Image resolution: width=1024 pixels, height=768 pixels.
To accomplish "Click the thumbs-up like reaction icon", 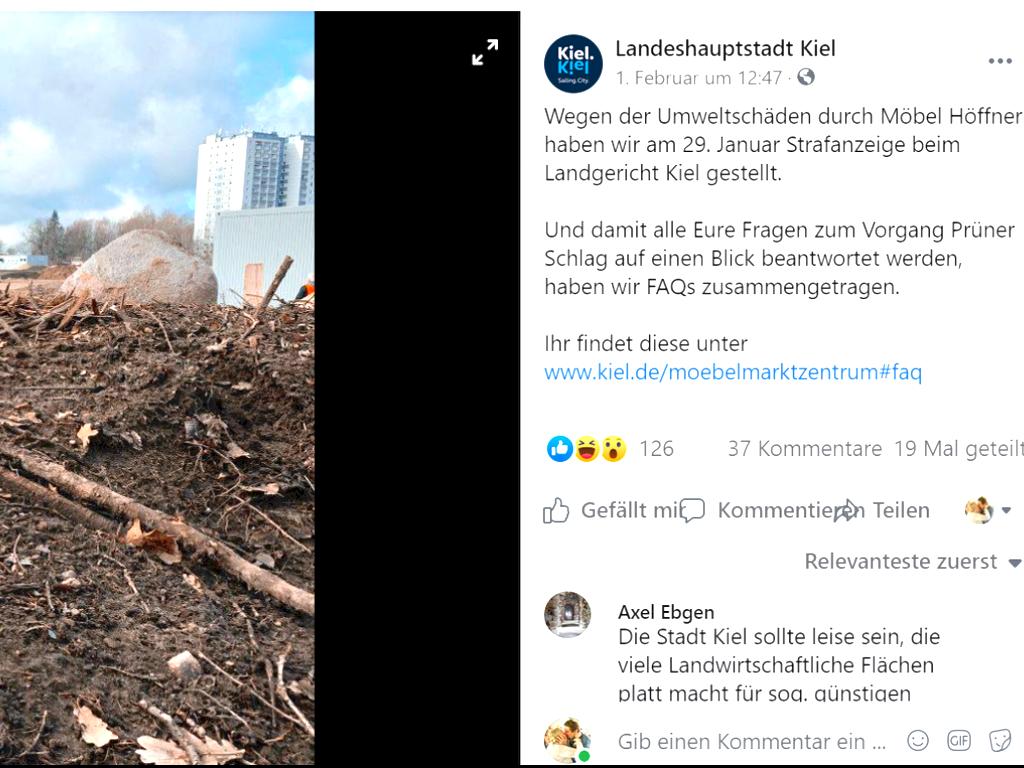I will coord(560,449).
